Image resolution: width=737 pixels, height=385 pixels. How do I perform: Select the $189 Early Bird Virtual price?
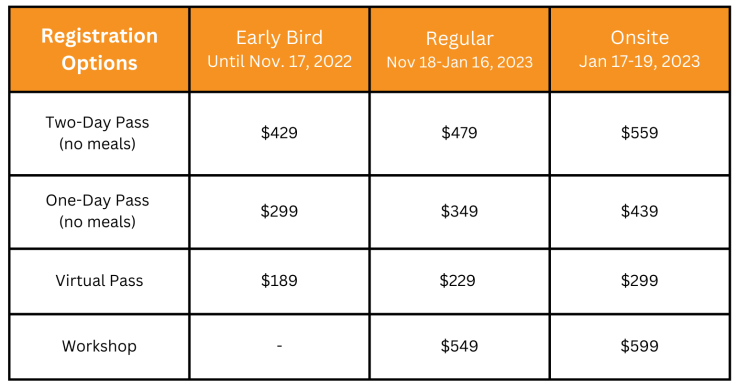[x=279, y=281]
